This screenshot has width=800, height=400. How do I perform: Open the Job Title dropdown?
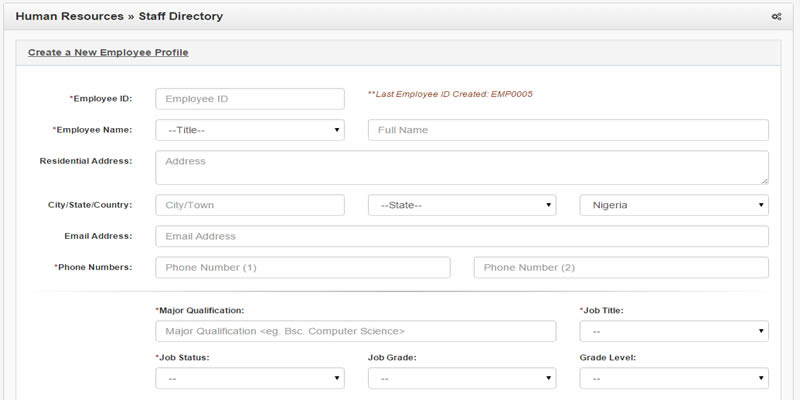[674, 331]
